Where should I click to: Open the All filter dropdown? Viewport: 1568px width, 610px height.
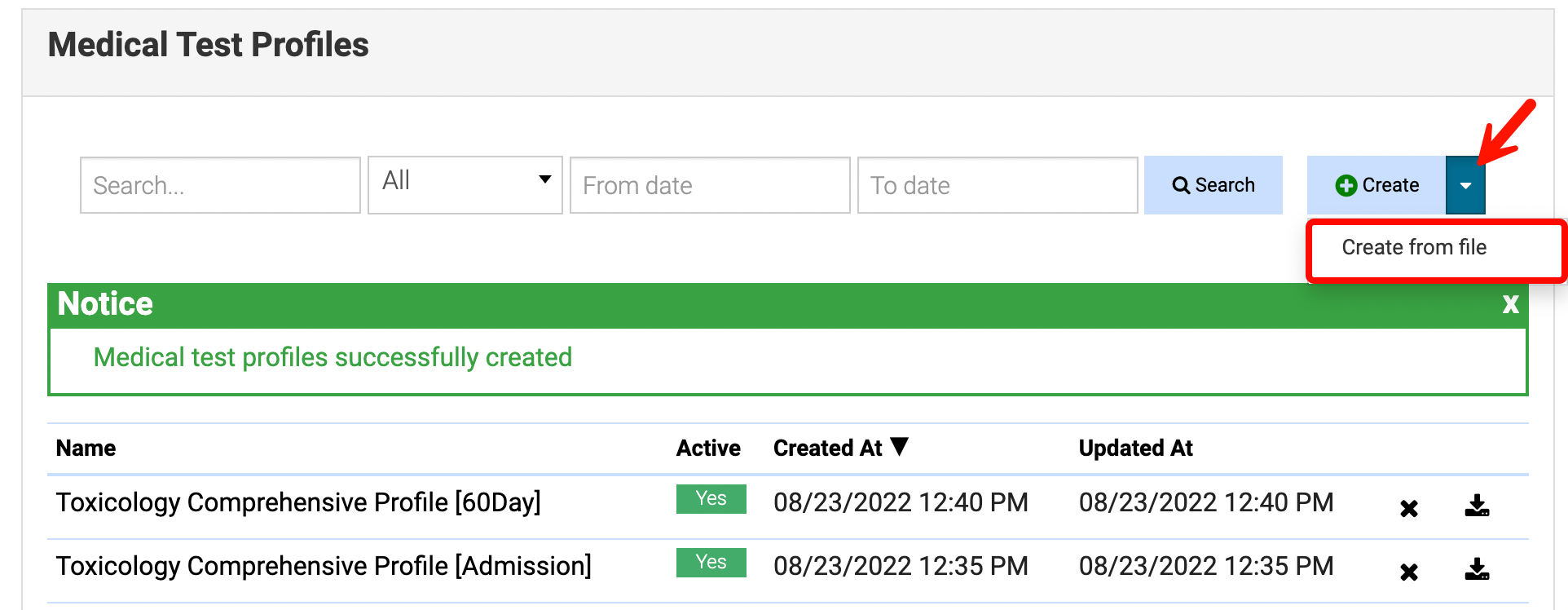pyautogui.click(x=465, y=185)
